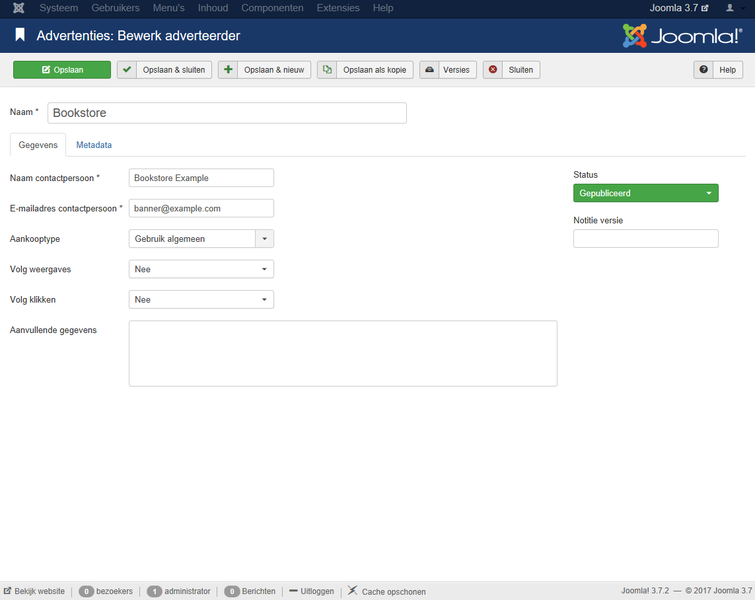This screenshot has height=600, width=755.
Task: Open the Menu's menu
Action: point(169,8)
